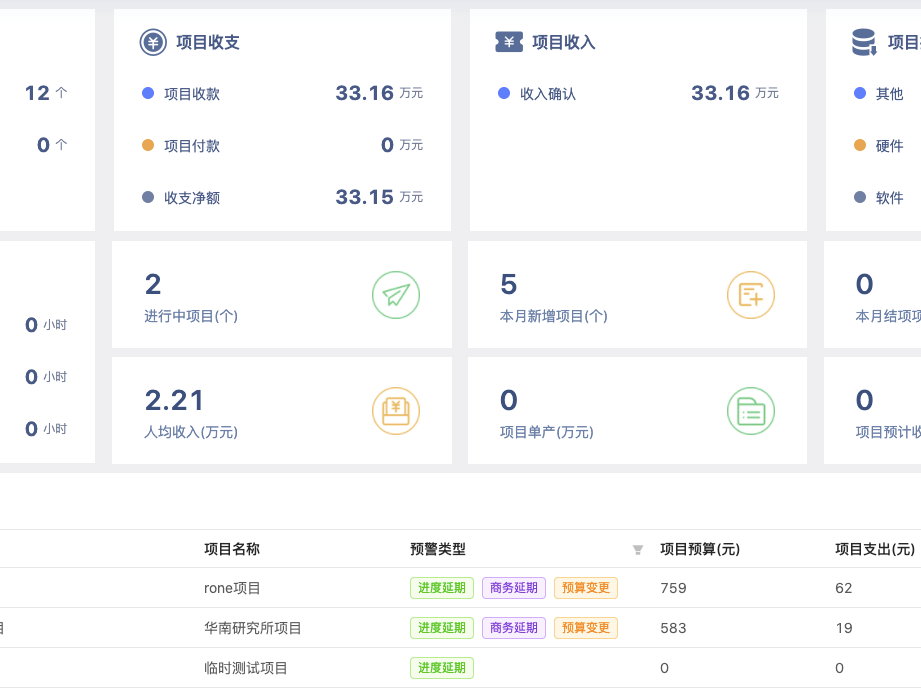Toggle the orange 项目付款 legend dot
The image size is (921, 691).
click(148, 145)
